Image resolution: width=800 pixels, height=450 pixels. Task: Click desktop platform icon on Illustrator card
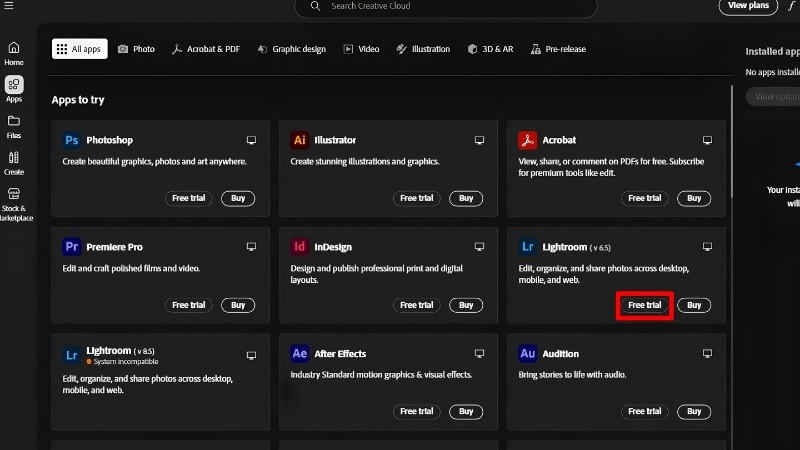479,140
